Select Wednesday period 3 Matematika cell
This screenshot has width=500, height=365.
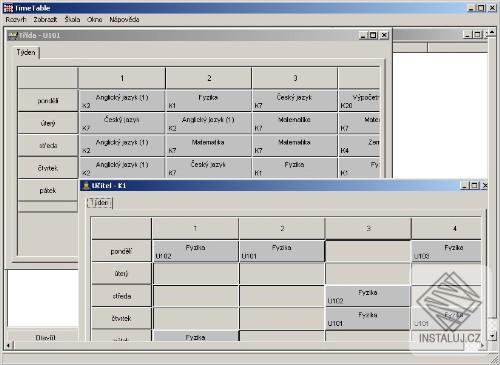pyautogui.click(x=295, y=146)
